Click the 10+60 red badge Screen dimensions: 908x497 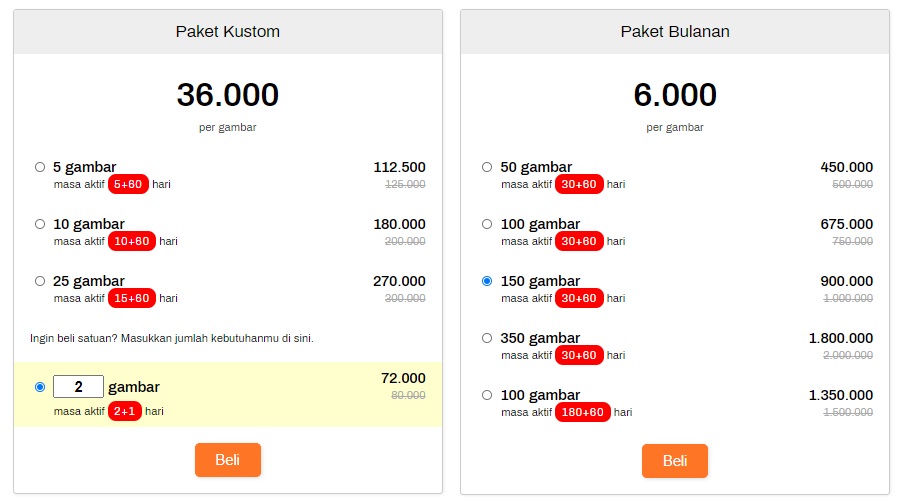point(131,241)
